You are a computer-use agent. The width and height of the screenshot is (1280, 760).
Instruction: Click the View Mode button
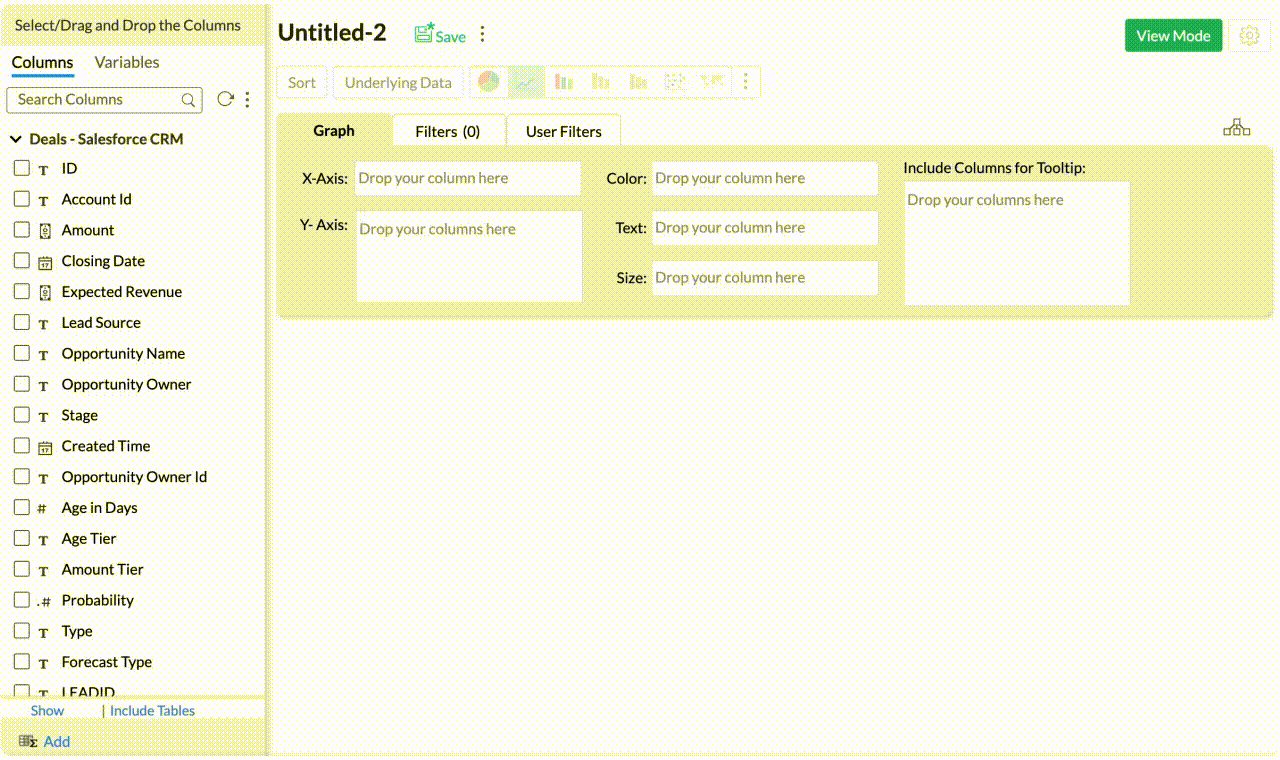tap(1173, 35)
